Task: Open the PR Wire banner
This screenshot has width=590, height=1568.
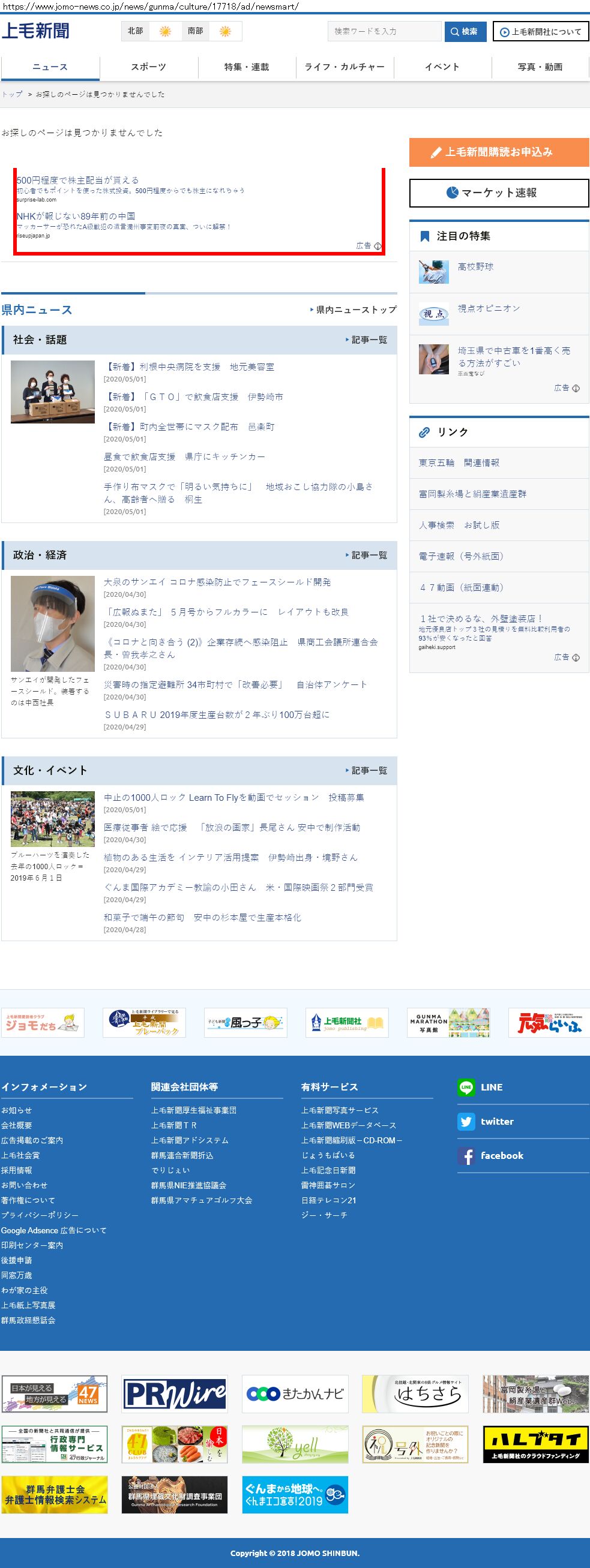Action: pos(175,1393)
